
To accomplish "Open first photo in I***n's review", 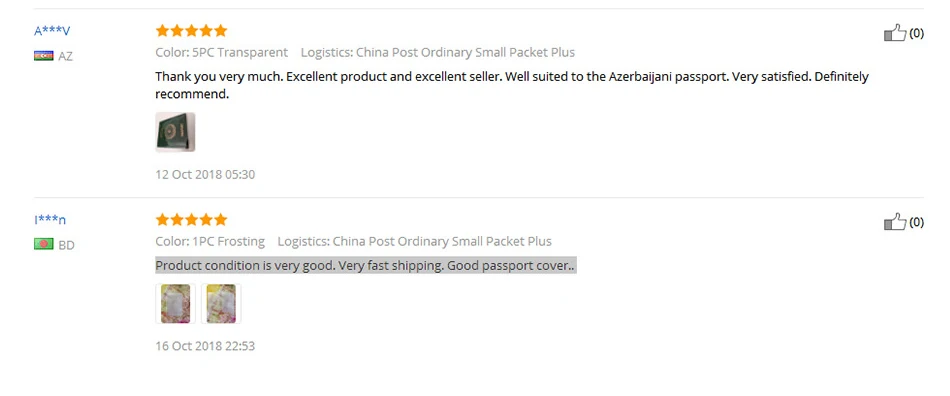I will click(x=175, y=303).
